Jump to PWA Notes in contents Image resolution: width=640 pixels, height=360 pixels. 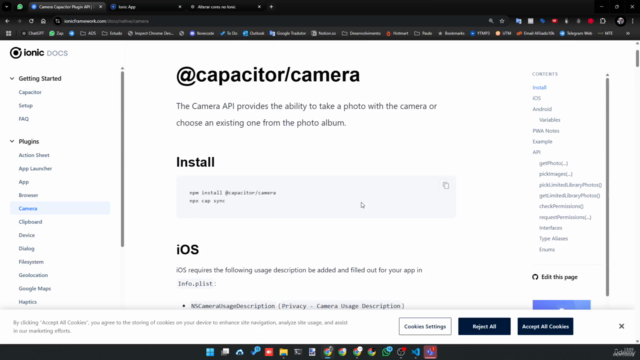pyautogui.click(x=546, y=131)
